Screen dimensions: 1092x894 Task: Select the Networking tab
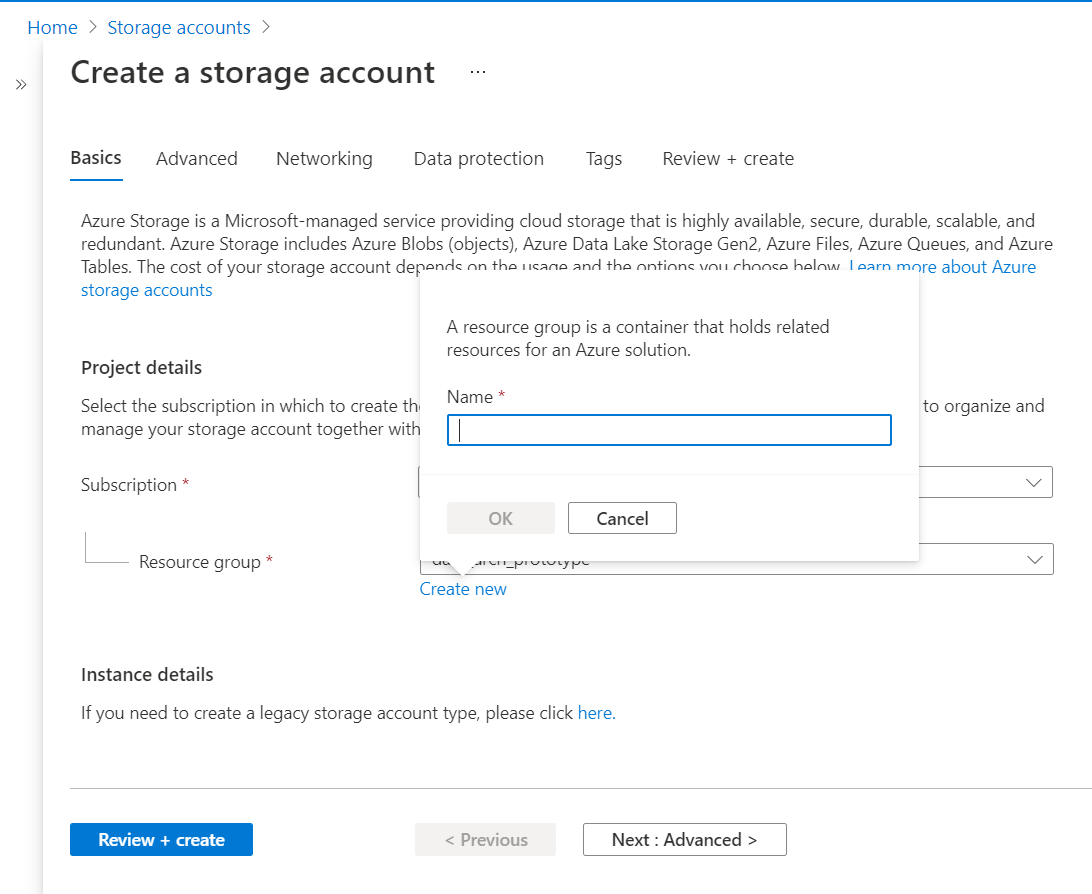[324, 159]
